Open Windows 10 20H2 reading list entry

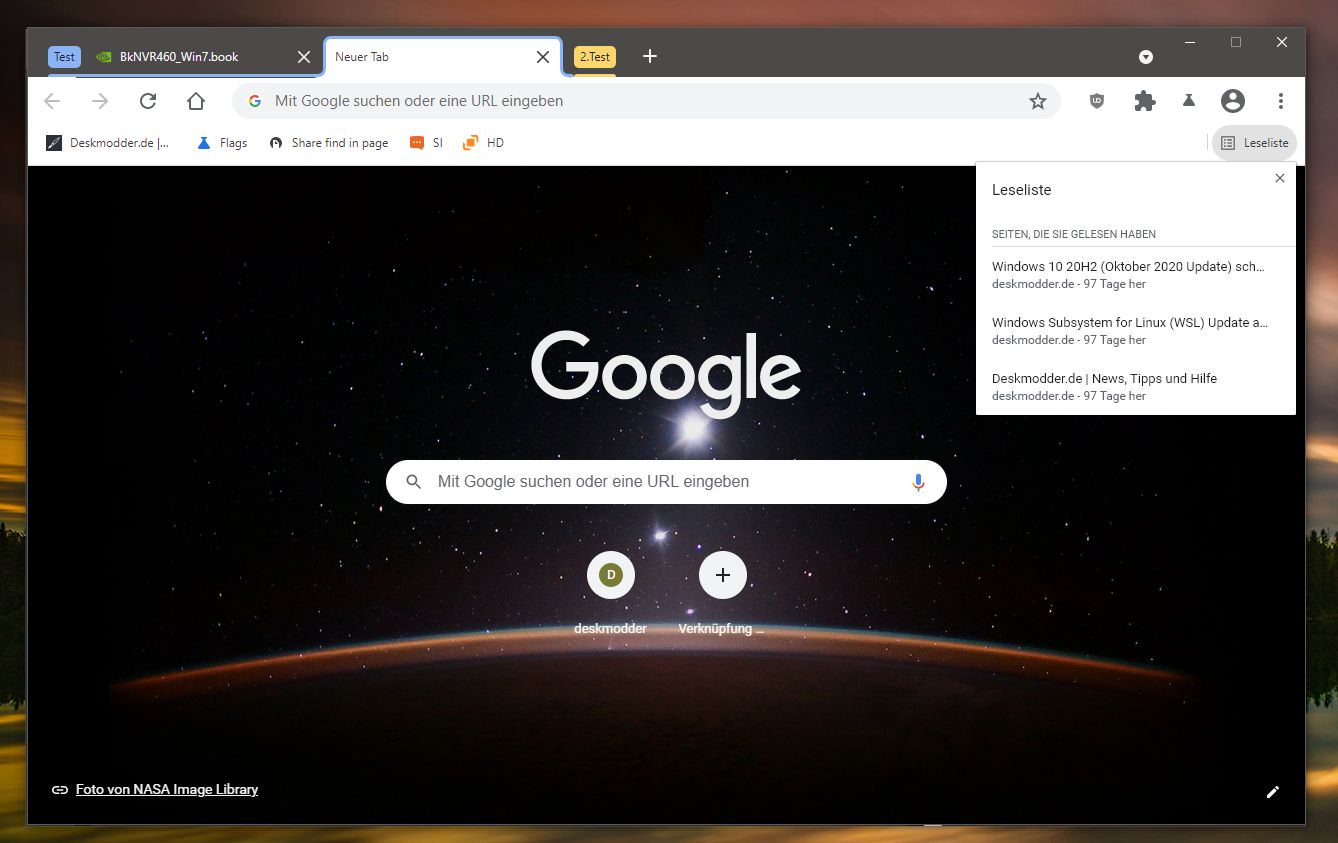(x=1135, y=275)
